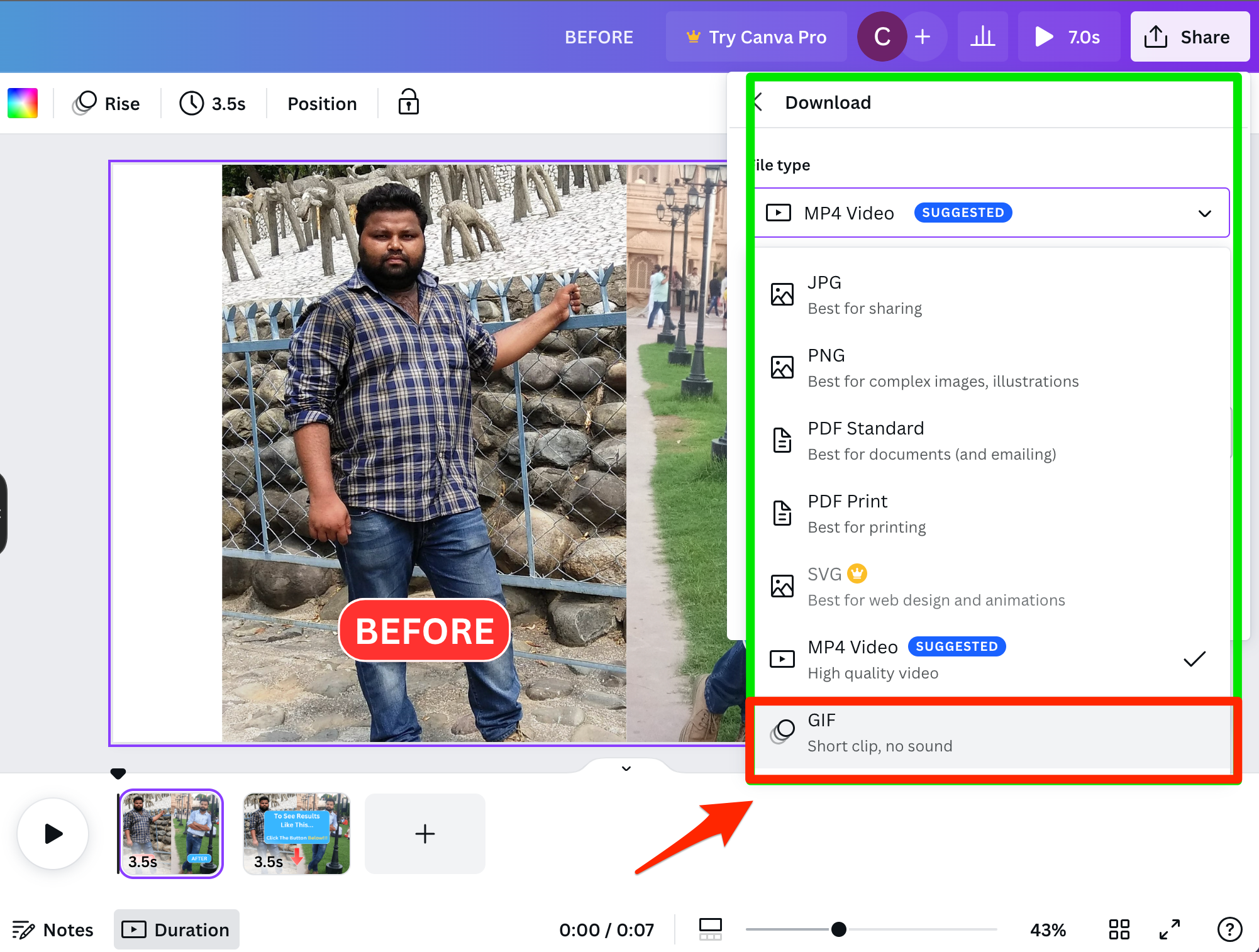Viewport: 1259px width, 952px height.
Task: Click the Share button
Action: (x=1189, y=36)
